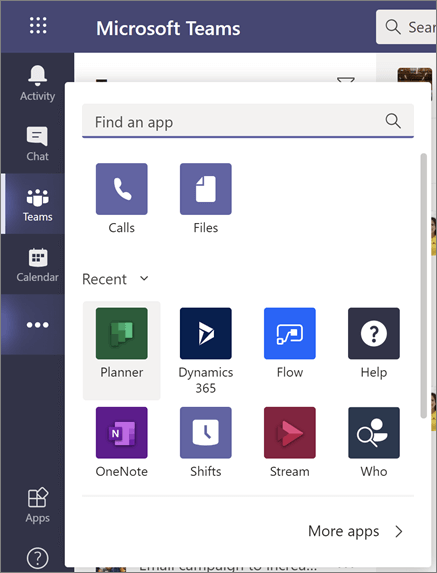
Task: Launch the Stream app
Action: (290, 442)
